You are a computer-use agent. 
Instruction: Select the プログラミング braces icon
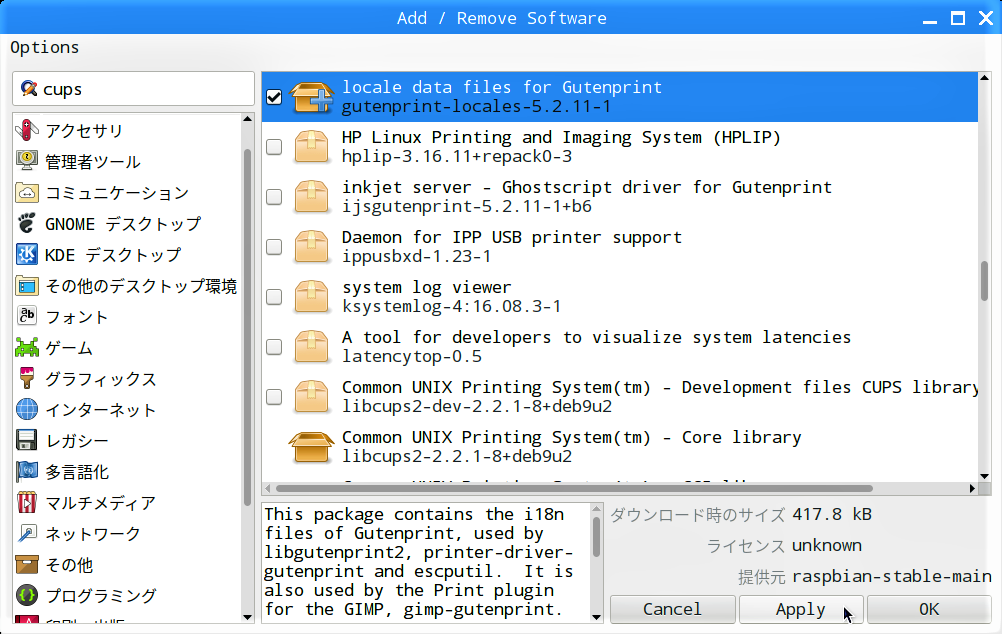tap(27, 596)
